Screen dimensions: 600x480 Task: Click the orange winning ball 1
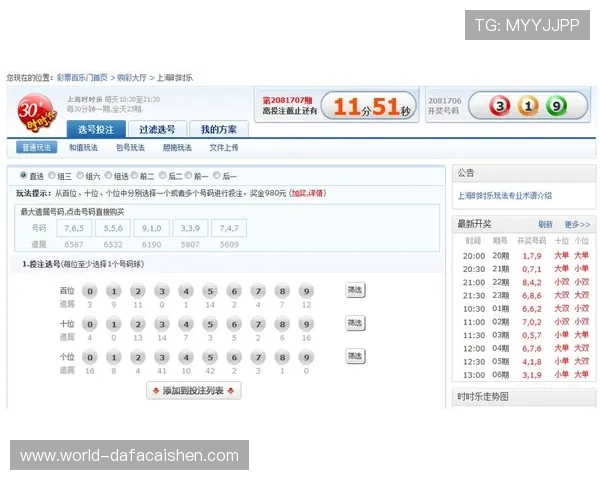coord(528,106)
